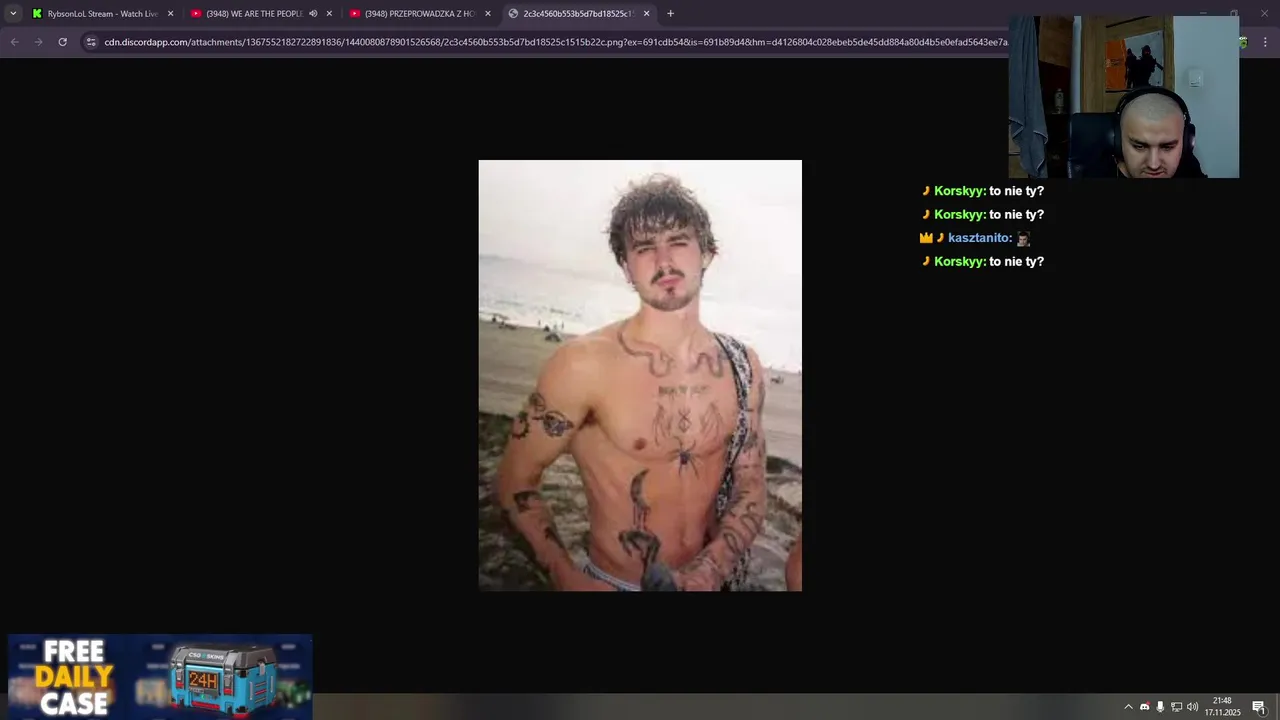
Task: Close the RybsonLoL Stream tab
Action: [x=170, y=13]
